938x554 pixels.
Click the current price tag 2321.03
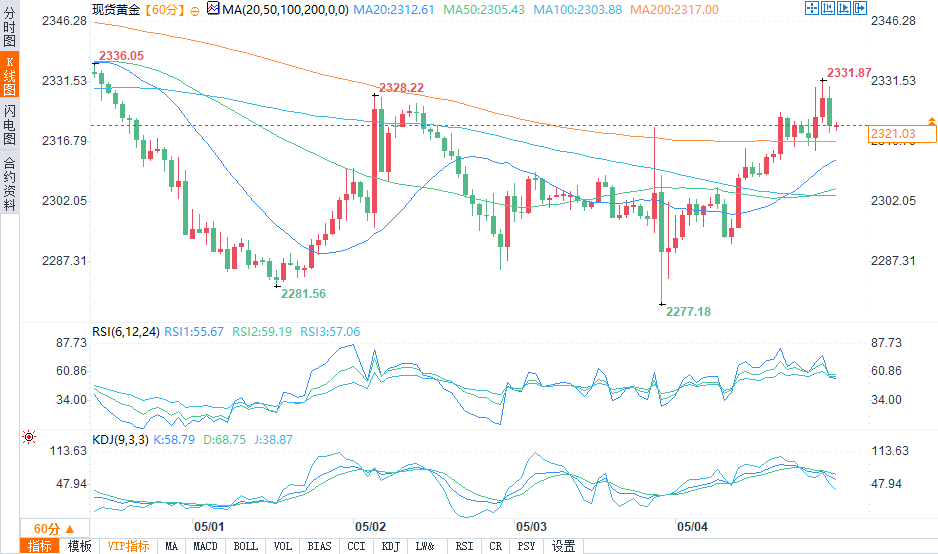coord(902,133)
